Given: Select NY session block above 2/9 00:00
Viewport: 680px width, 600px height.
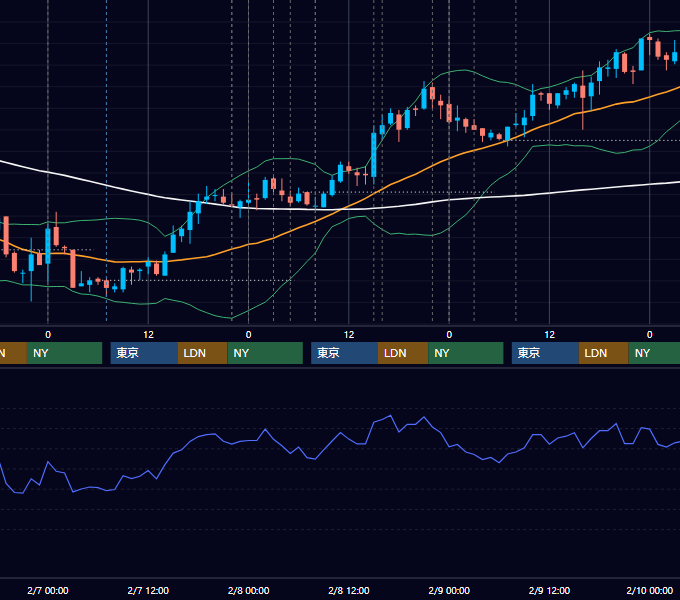Looking at the screenshot, I should pyautogui.click(x=466, y=353).
